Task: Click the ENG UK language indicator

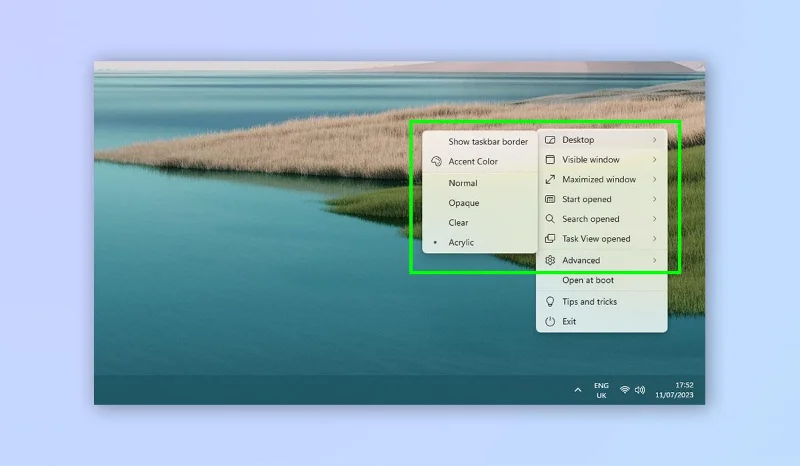Action: click(601, 390)
